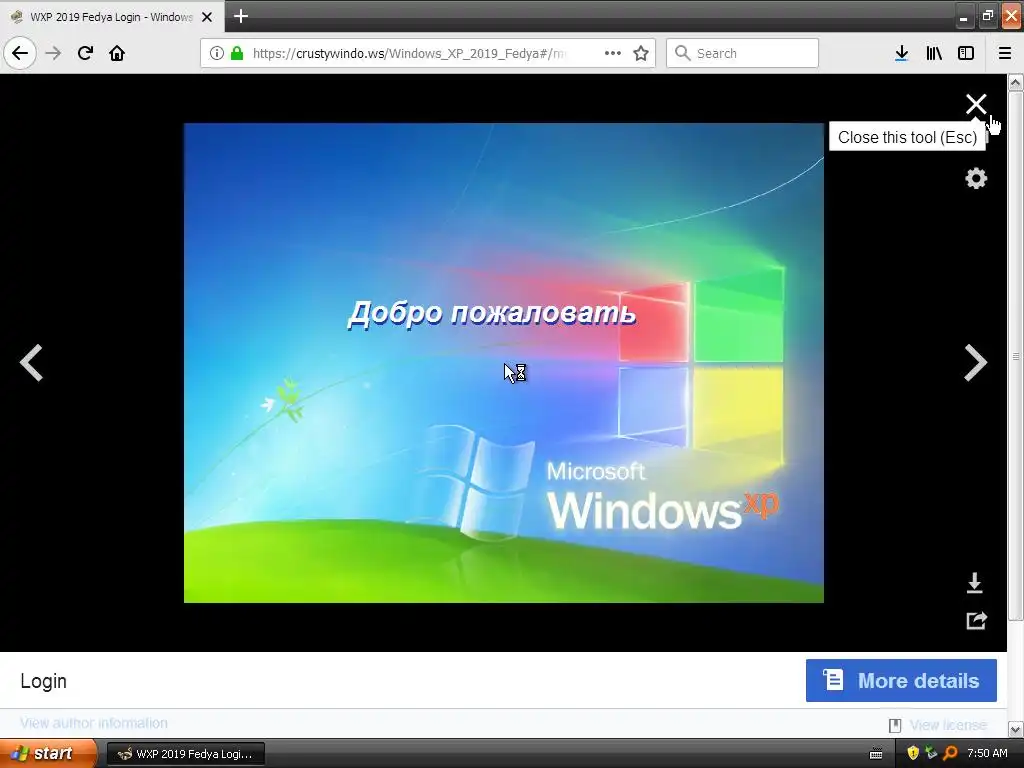Open page actions three-dot menu
The width and height of the screenshot is (1024, 768).
coord(613,53)
